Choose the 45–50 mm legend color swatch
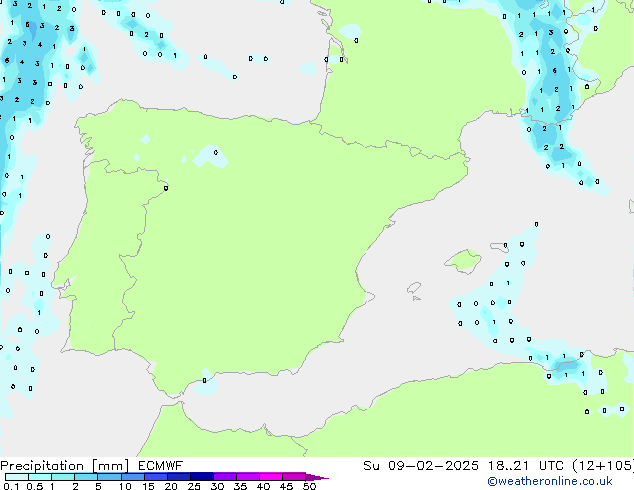The height and width of the screenshot is (490, 634). pyautogui.click(x=294, y=477)
